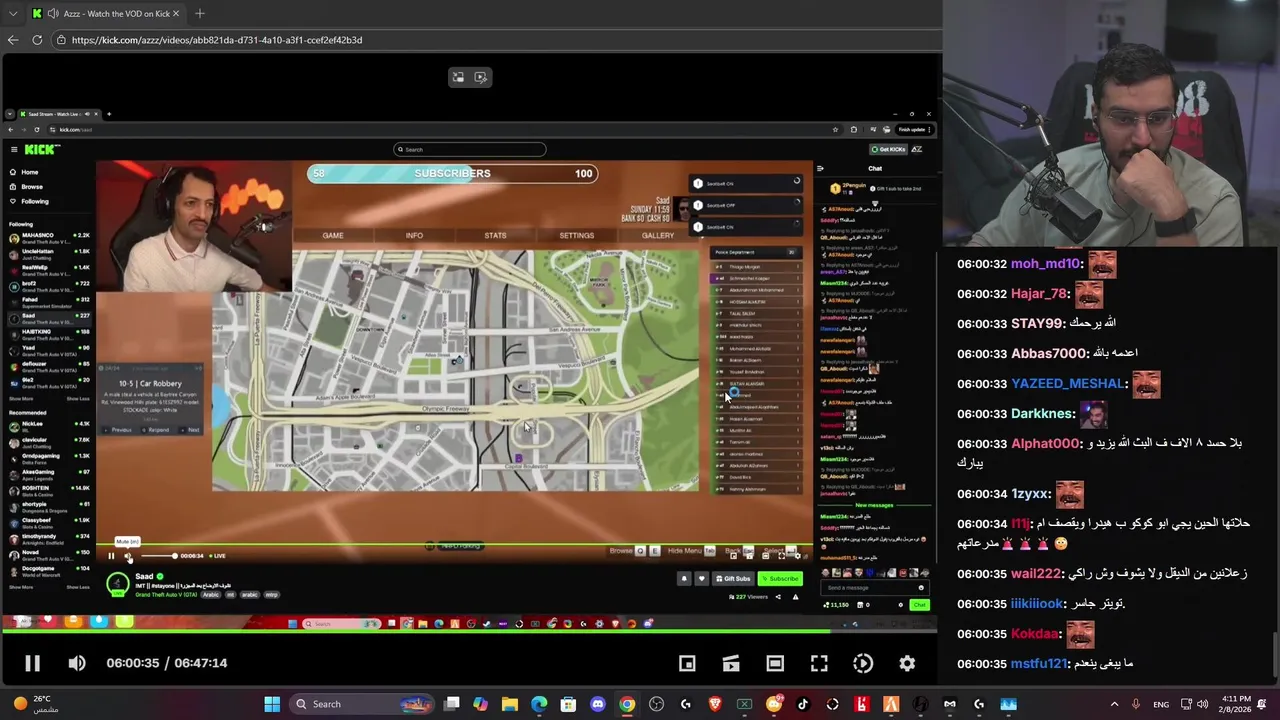Click 'Gift Subs' in the recorded stream
This screenshot has width=1280, height=720.
click(x=734, y=578)
